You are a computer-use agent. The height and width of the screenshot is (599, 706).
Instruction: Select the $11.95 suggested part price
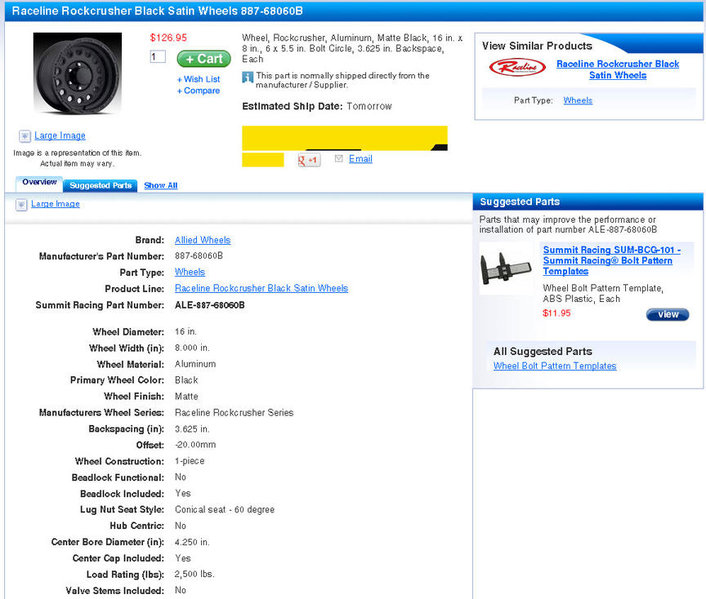coord(557,313)
